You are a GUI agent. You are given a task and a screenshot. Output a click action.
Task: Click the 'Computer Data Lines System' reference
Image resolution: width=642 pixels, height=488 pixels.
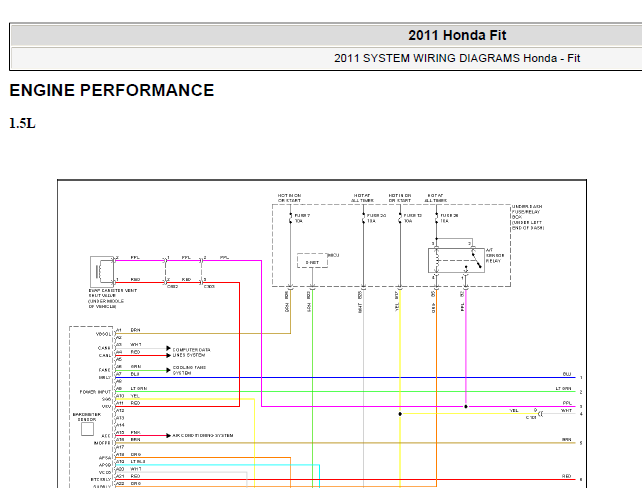click(x=191, y=352)
